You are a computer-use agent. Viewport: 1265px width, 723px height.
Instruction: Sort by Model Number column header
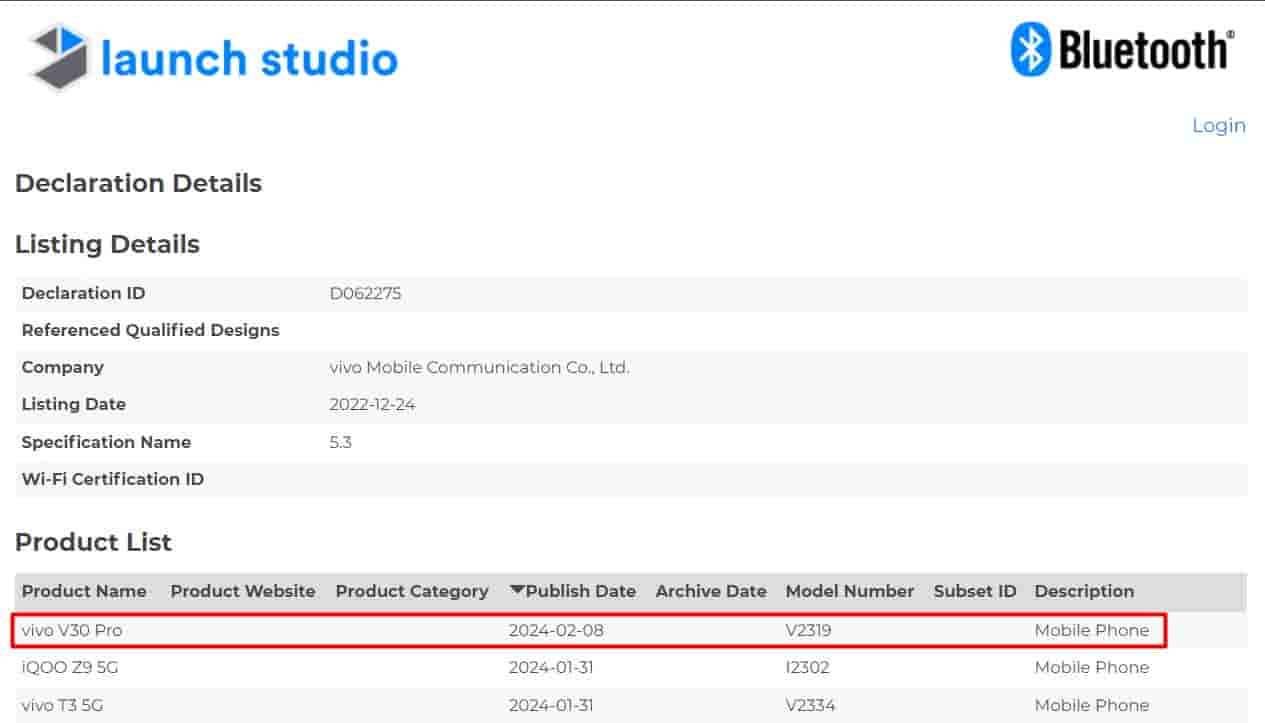tap(850, 591)
